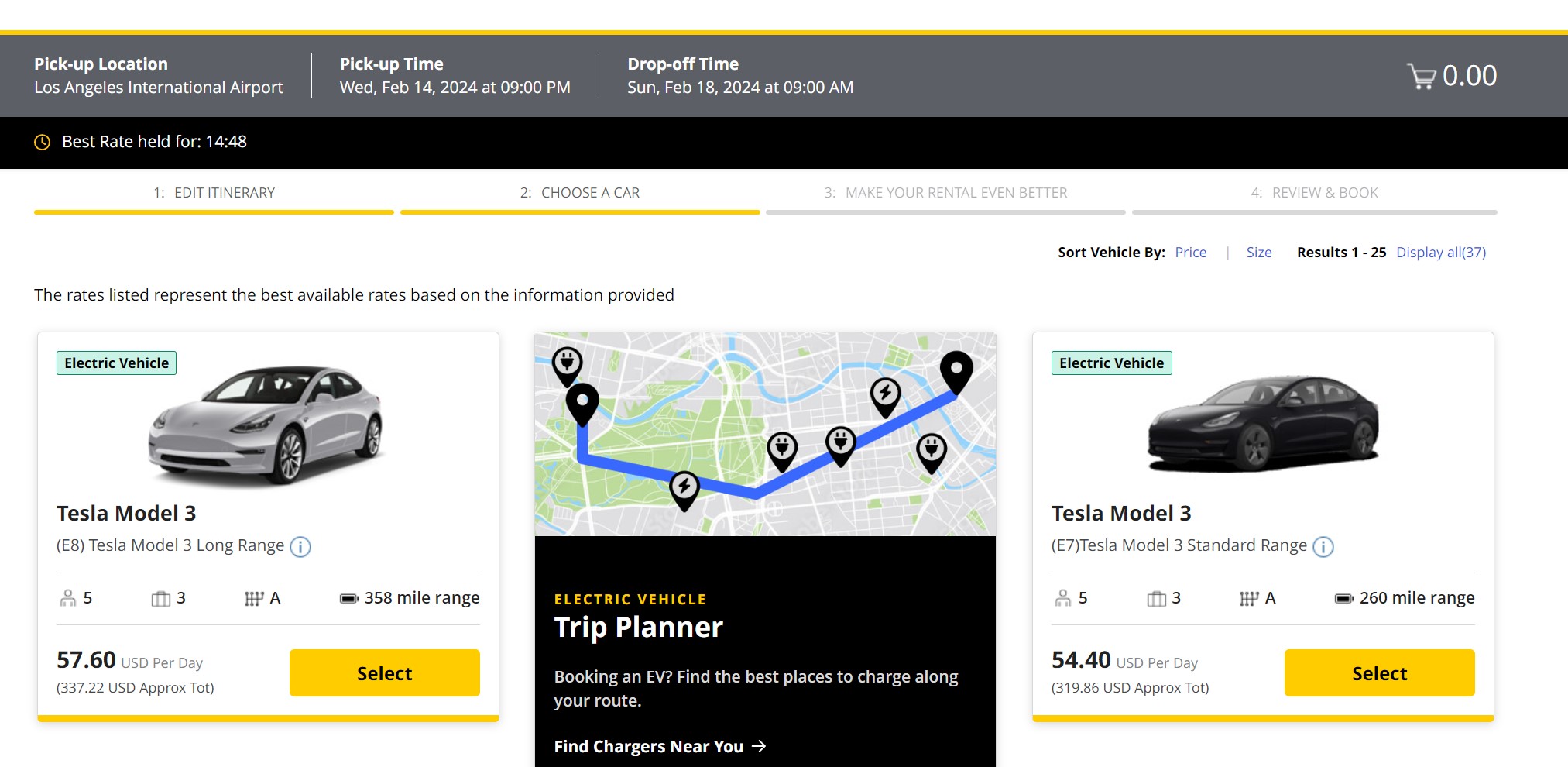This screenshot has height=767, width=1568.
Task: Open Make Your Rental Even Better step
Action: tap(945, 193)
